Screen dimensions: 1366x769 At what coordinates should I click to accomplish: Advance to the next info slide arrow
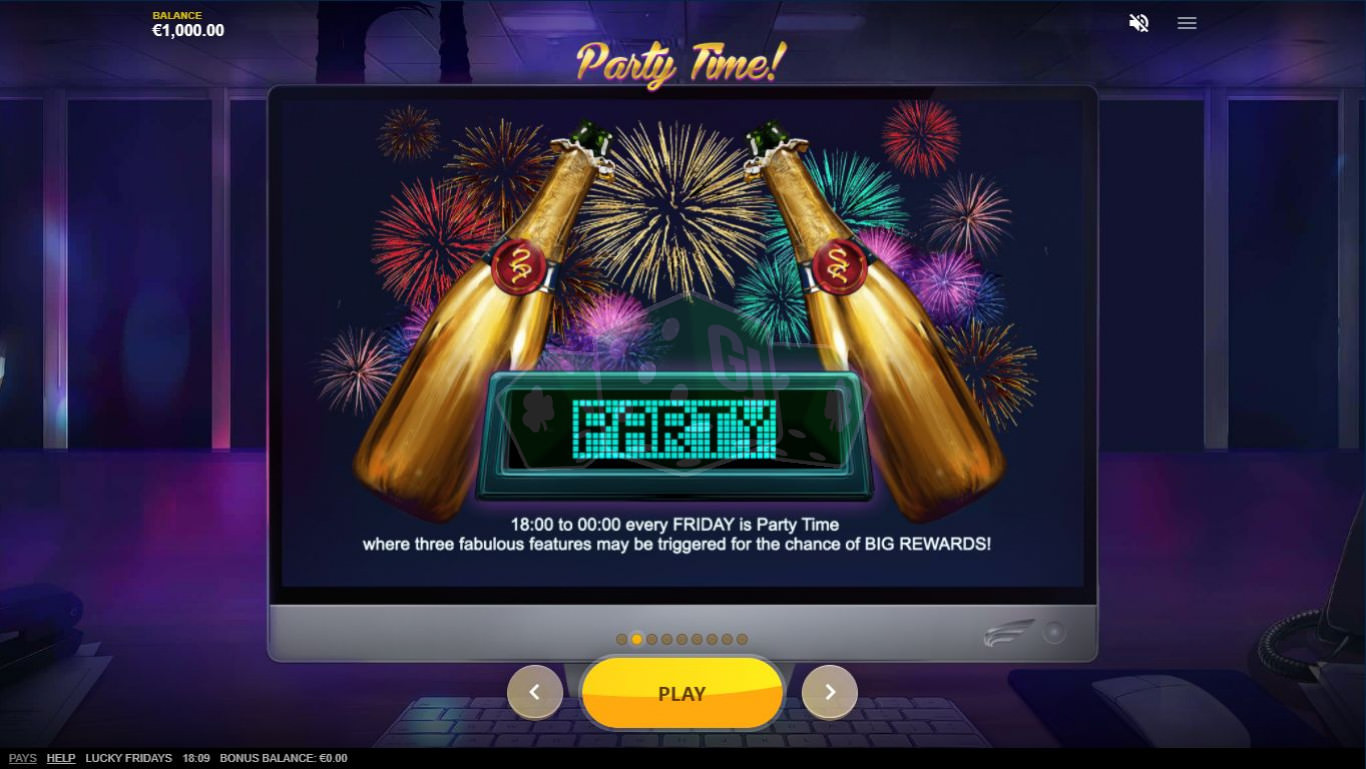click(x=829, y=692)
